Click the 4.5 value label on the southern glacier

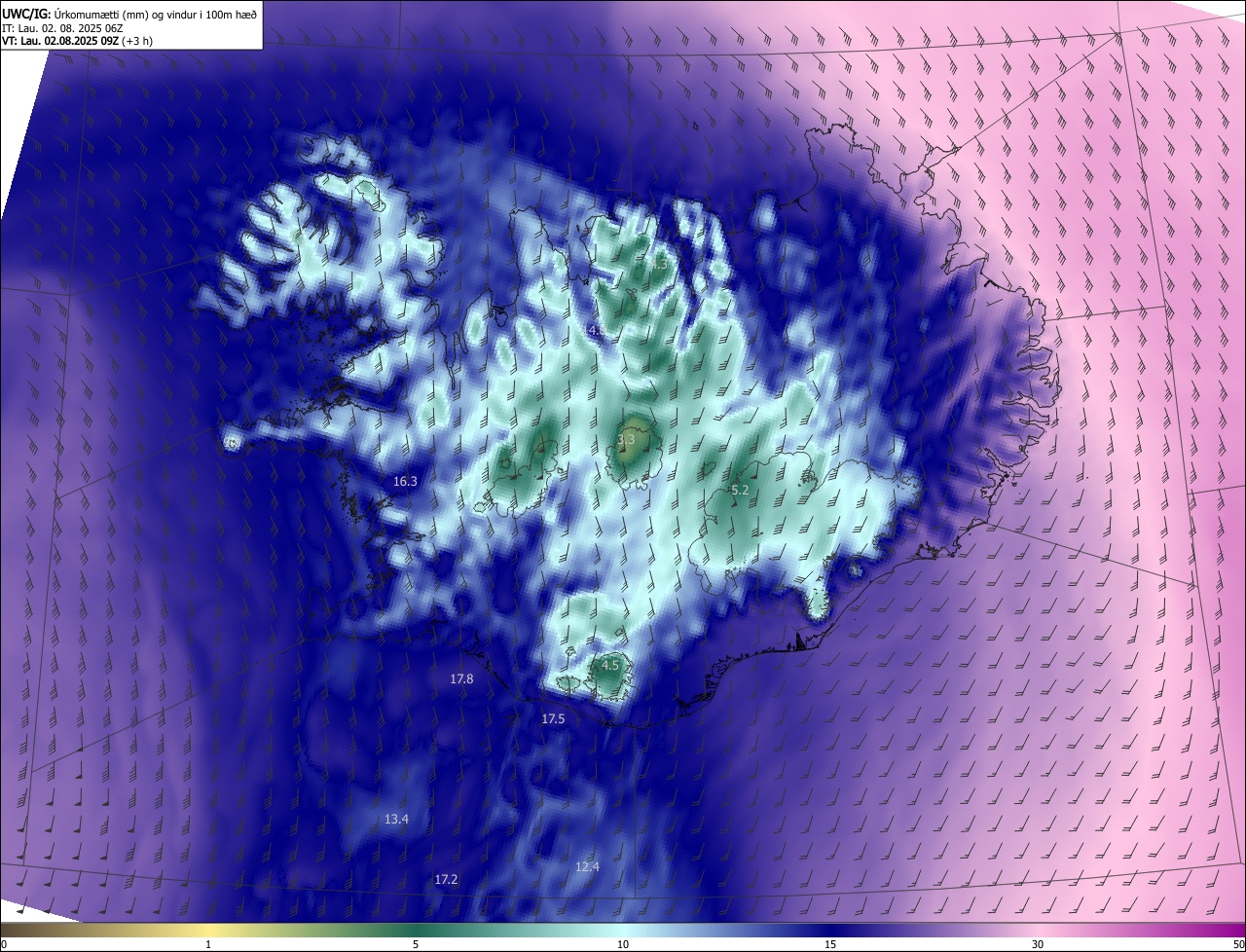(x=609, y=665)
